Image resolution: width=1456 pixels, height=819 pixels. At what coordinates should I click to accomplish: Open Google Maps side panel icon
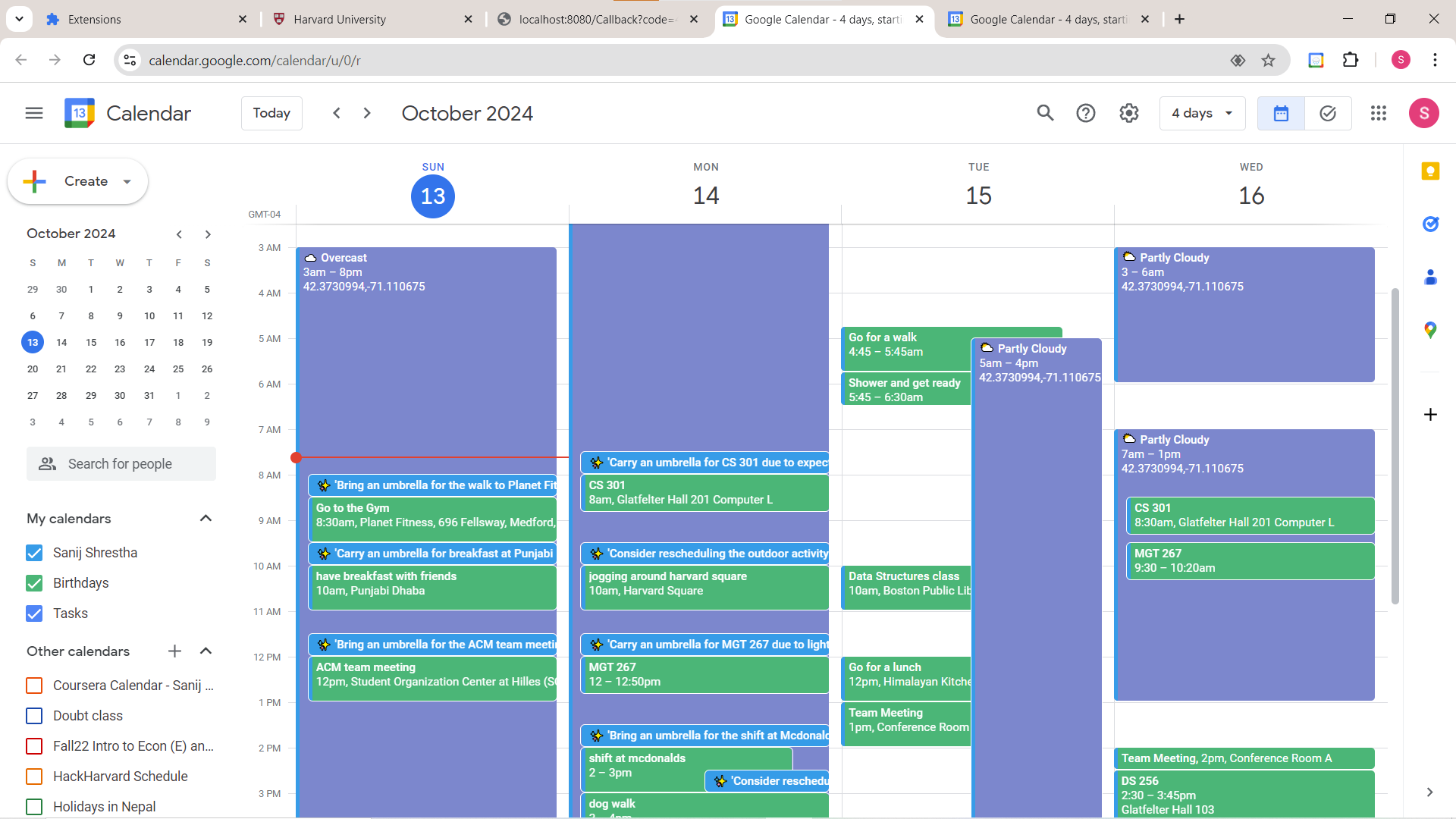1430,331
